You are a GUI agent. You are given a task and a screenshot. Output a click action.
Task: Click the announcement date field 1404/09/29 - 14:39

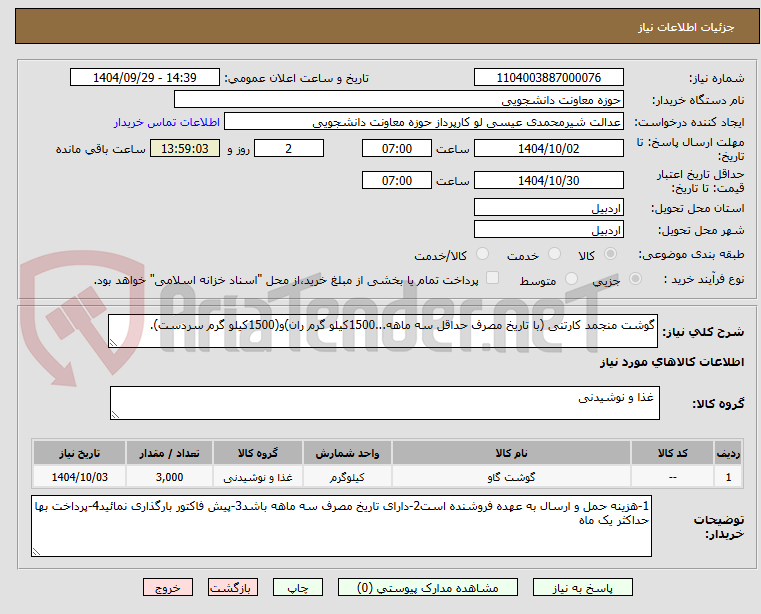145,78
